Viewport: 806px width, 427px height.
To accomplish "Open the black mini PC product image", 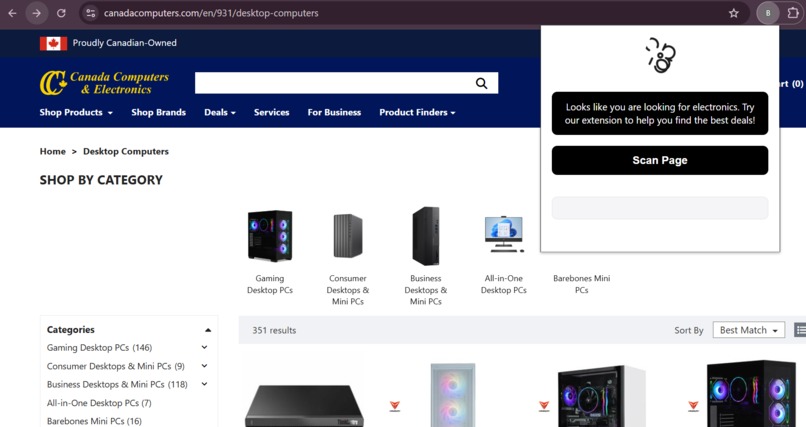I will point(304,405).
